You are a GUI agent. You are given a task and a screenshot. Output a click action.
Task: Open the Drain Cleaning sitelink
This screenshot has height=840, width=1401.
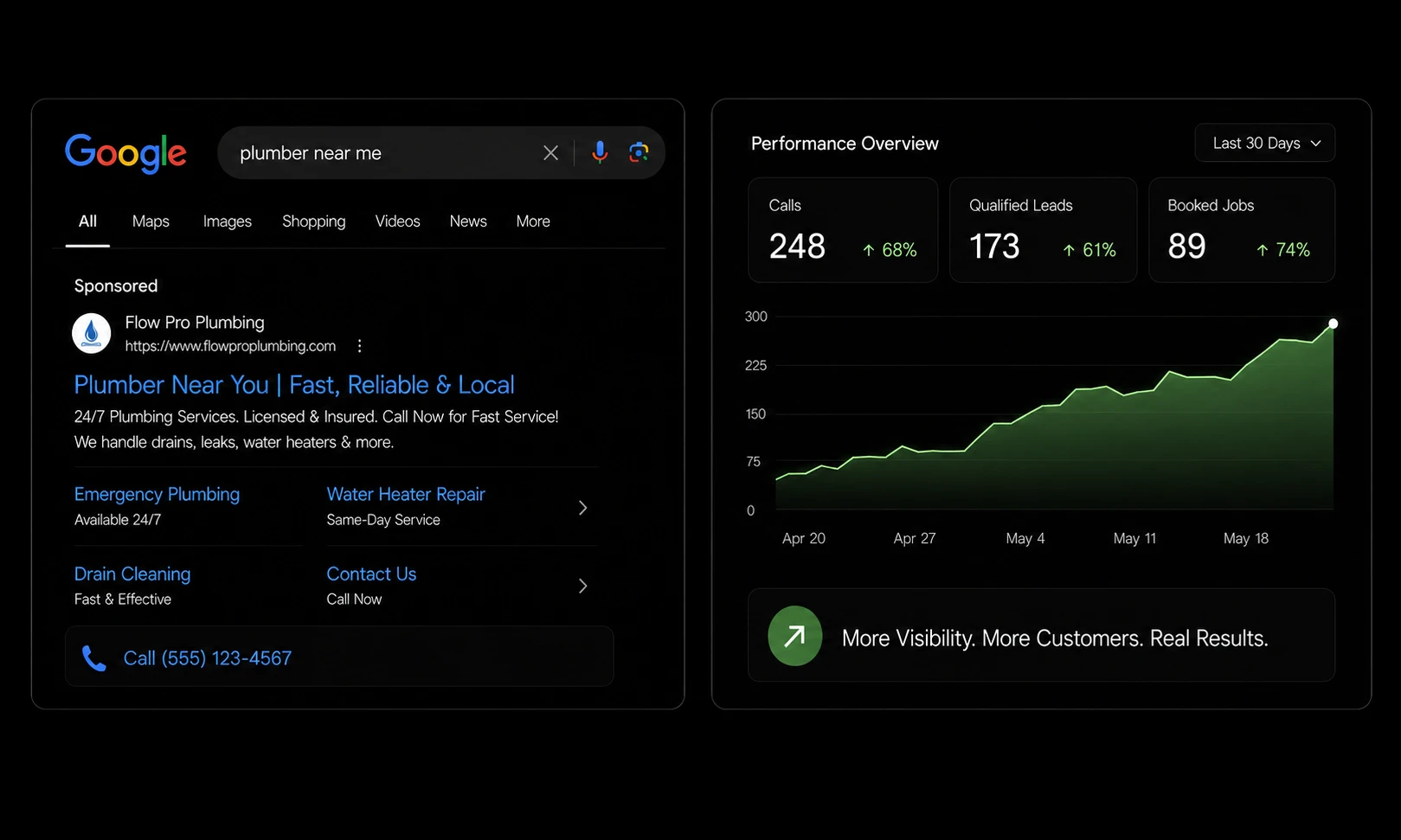(132, 574)
